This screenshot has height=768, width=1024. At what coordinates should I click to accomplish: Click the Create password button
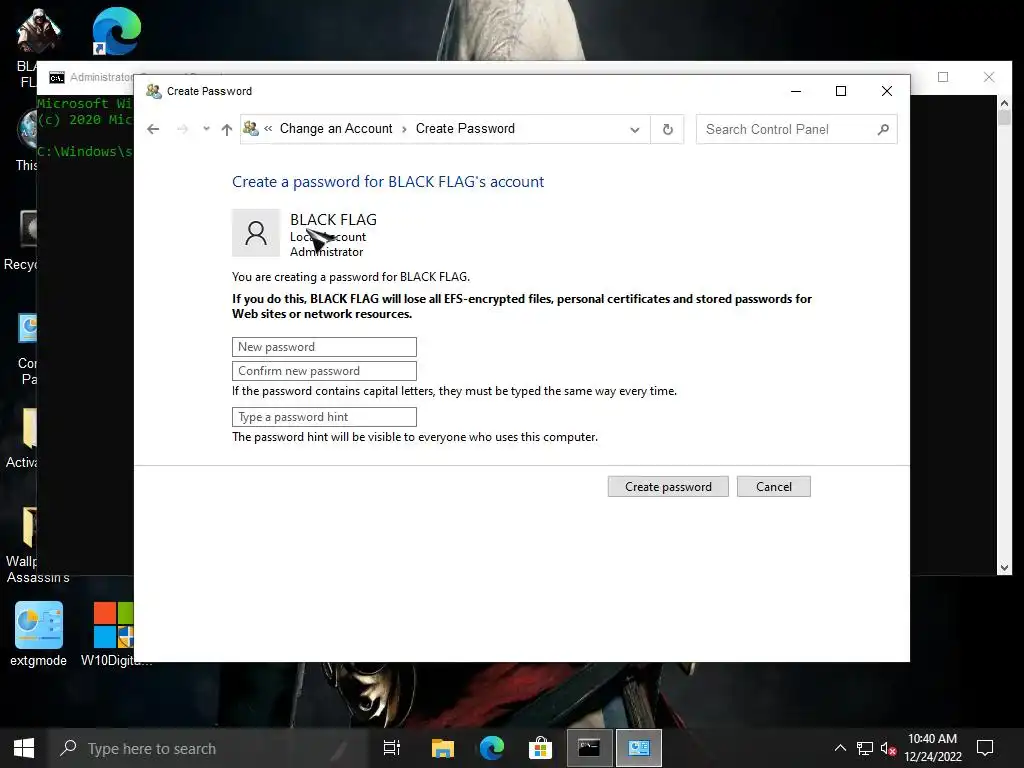pyautogui.click(x=668, y=487)
